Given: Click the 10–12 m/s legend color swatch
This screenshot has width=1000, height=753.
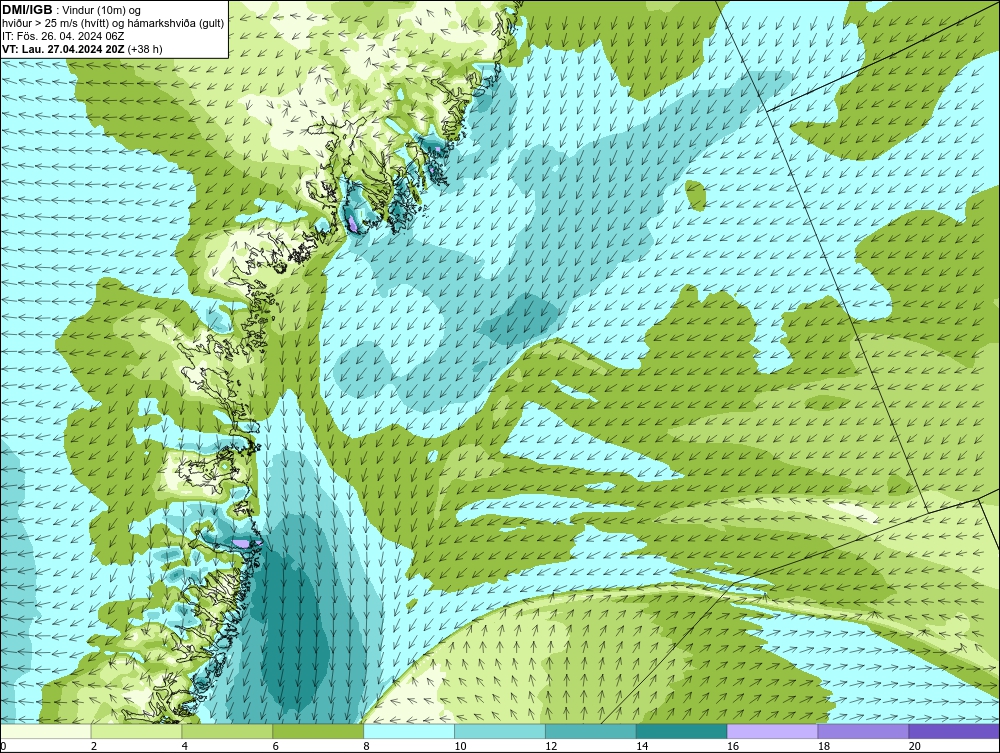Looking at the screenshot, I should point(500,731).
